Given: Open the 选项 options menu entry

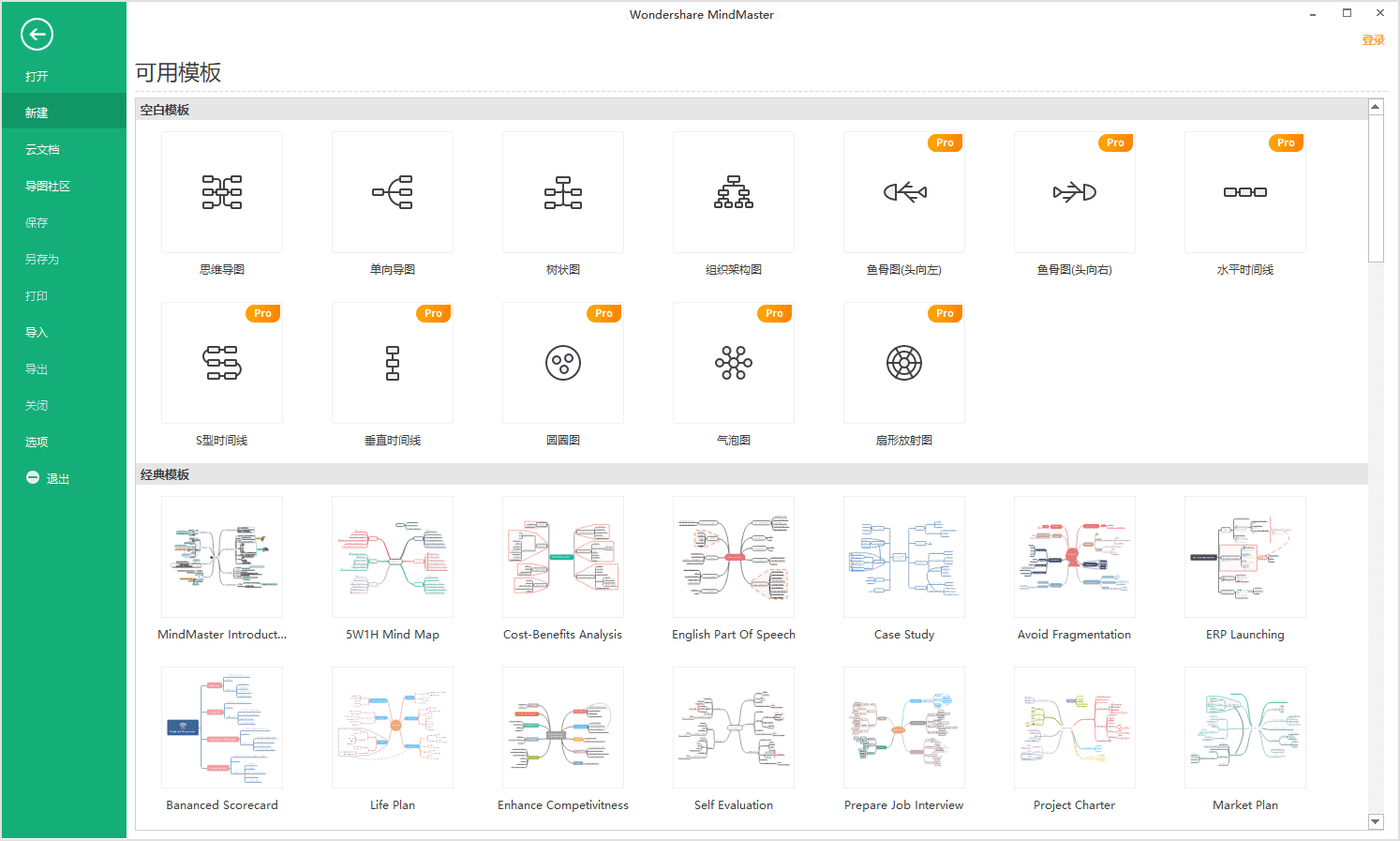Looking at the screenshot, I should coord(36,441).
